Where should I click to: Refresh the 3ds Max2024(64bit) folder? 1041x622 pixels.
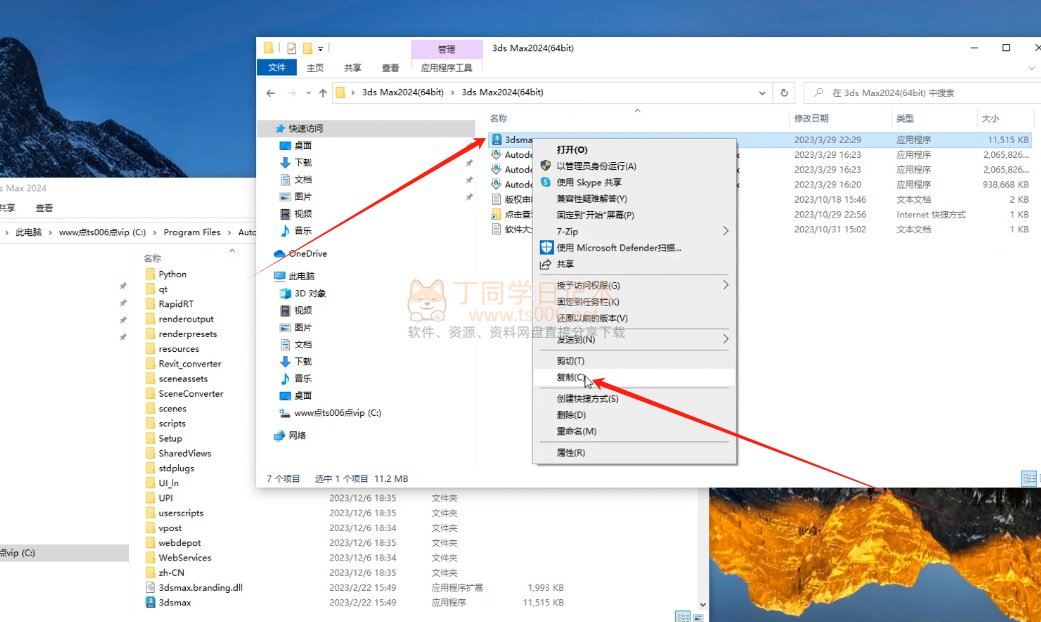784,93
